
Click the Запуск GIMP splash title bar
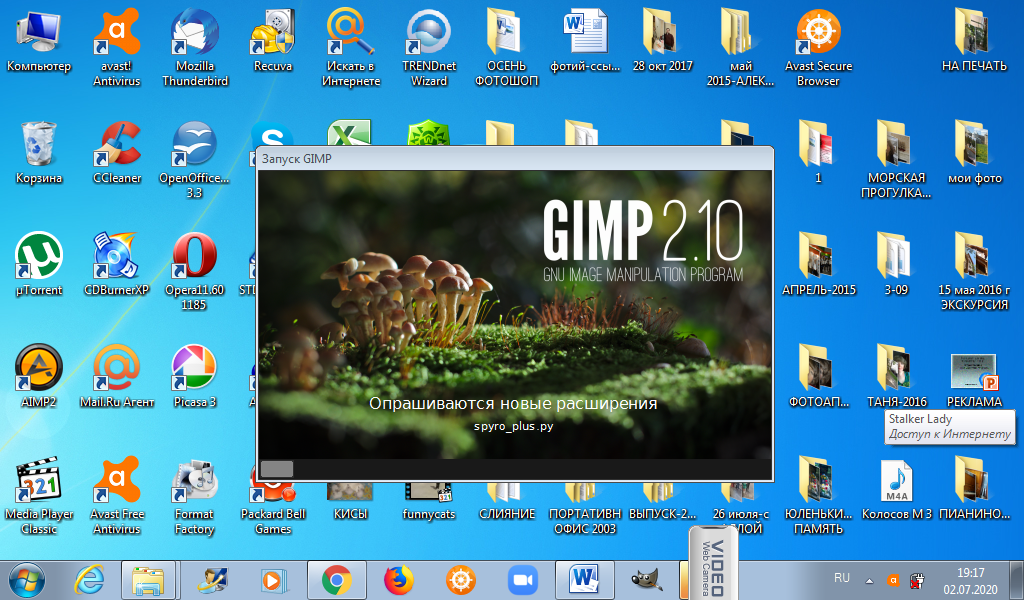click(x=515, y=159)
